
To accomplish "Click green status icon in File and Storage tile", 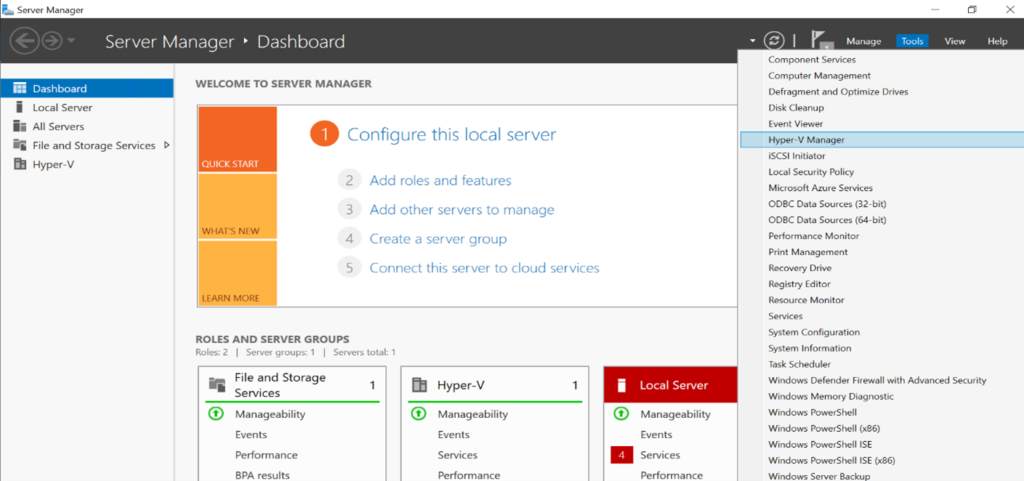I will click(216, 414).
